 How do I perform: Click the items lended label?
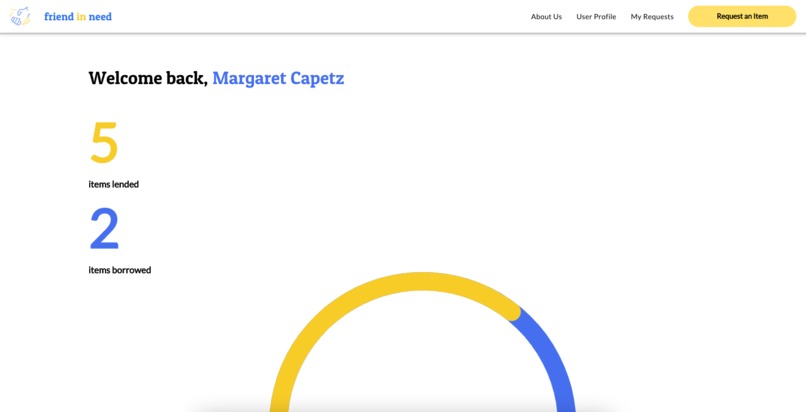[x=114, y=184]
